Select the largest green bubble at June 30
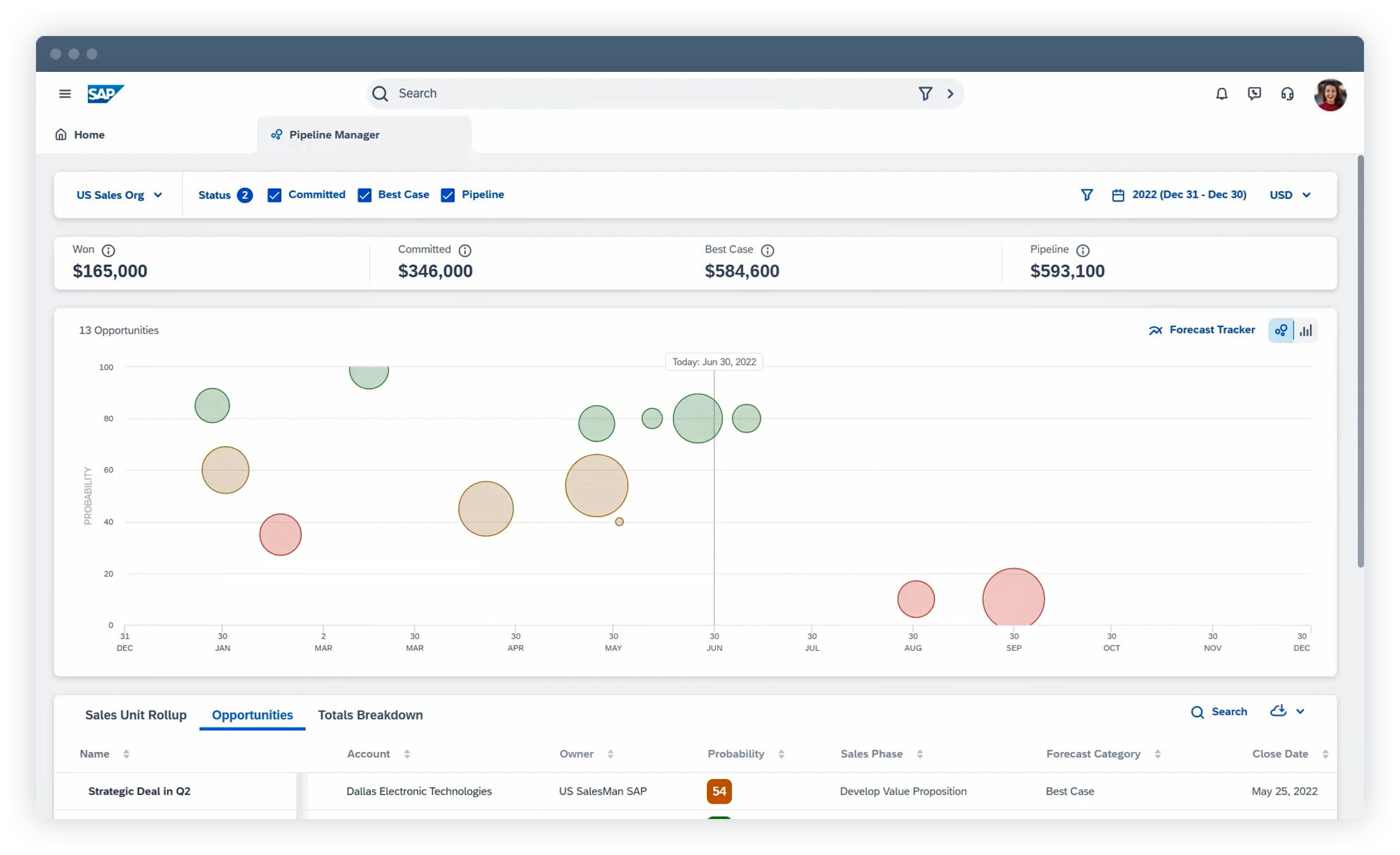Viewport: 1400px width, 855px height. [697, 419]
